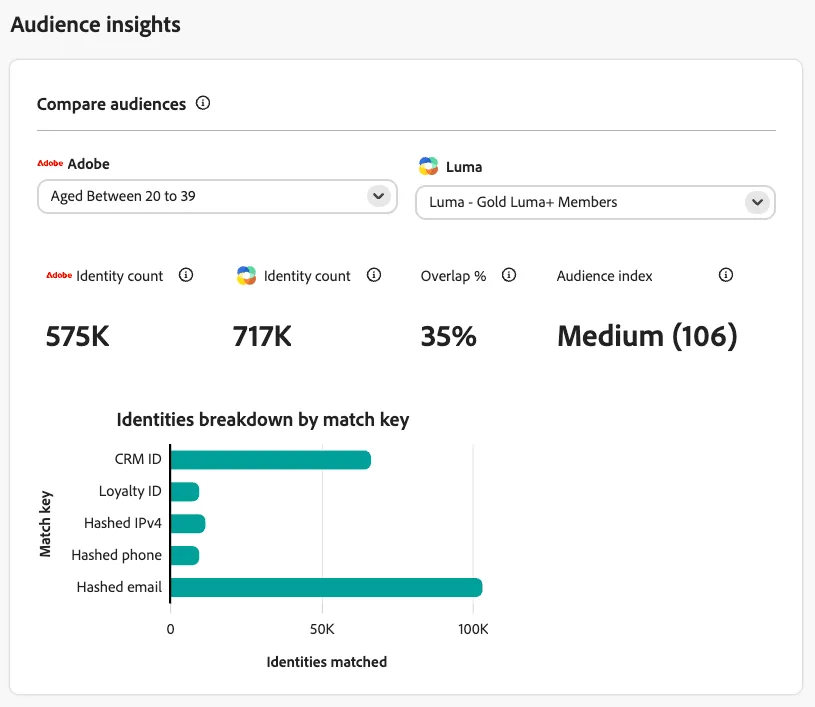This screenshot has height=707, width=815.
Task: Click the Hashed IPv4 bar in chart
Action: click(188, 523)
